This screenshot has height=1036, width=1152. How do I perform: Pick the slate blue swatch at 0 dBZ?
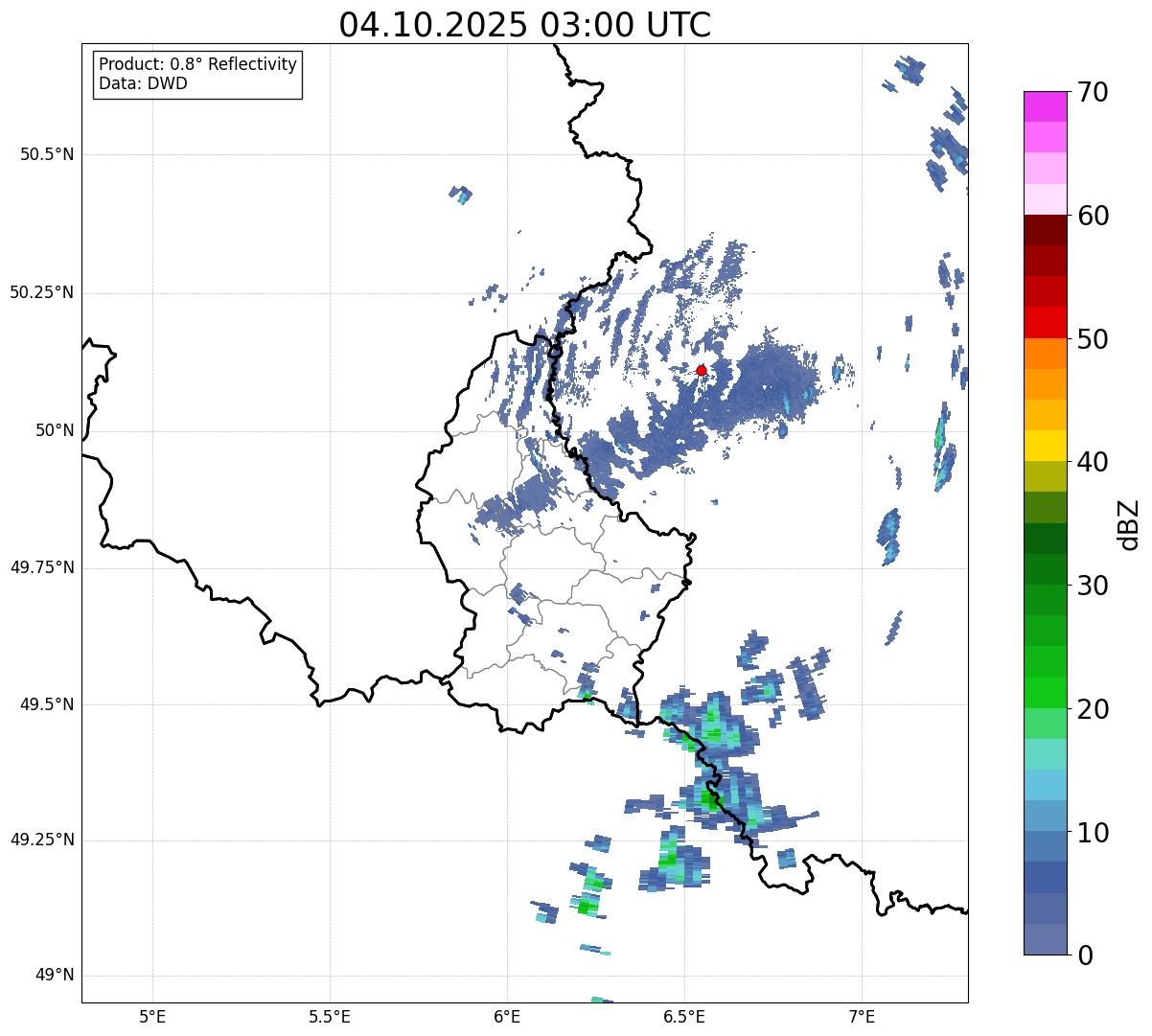pyautogui.click(x=1045, y=939)
